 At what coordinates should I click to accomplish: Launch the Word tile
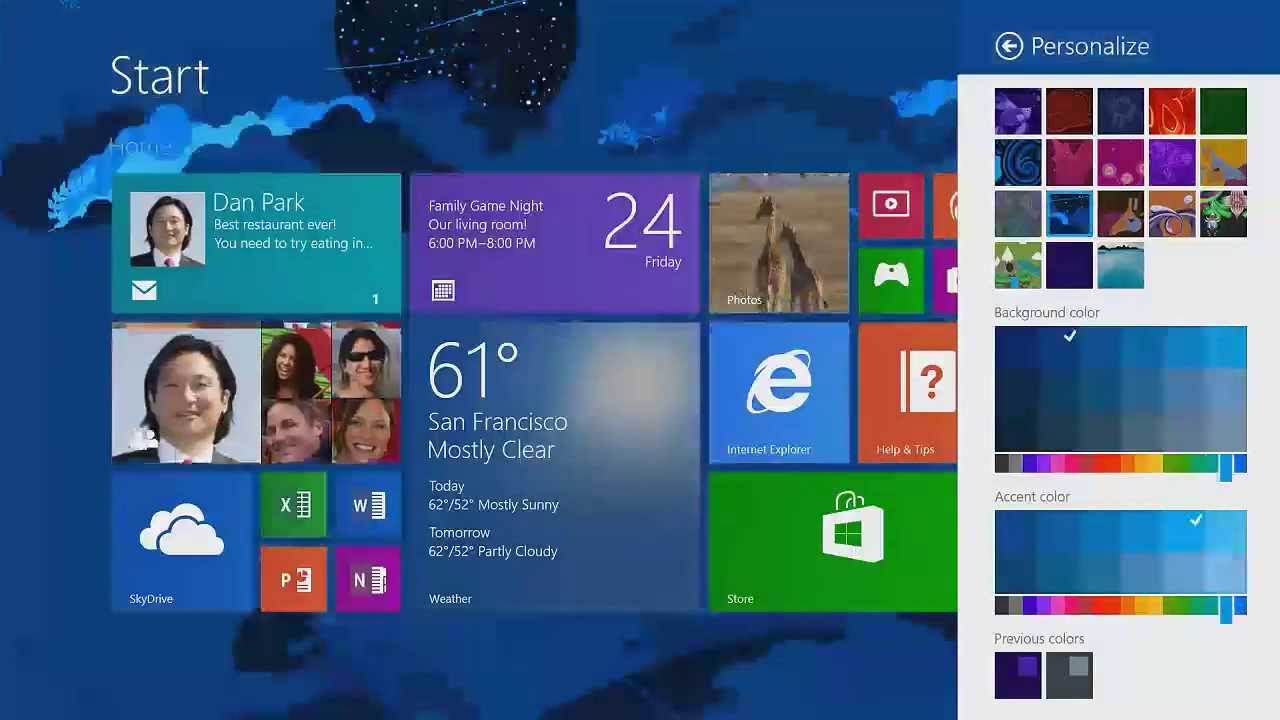coord(368,505)
